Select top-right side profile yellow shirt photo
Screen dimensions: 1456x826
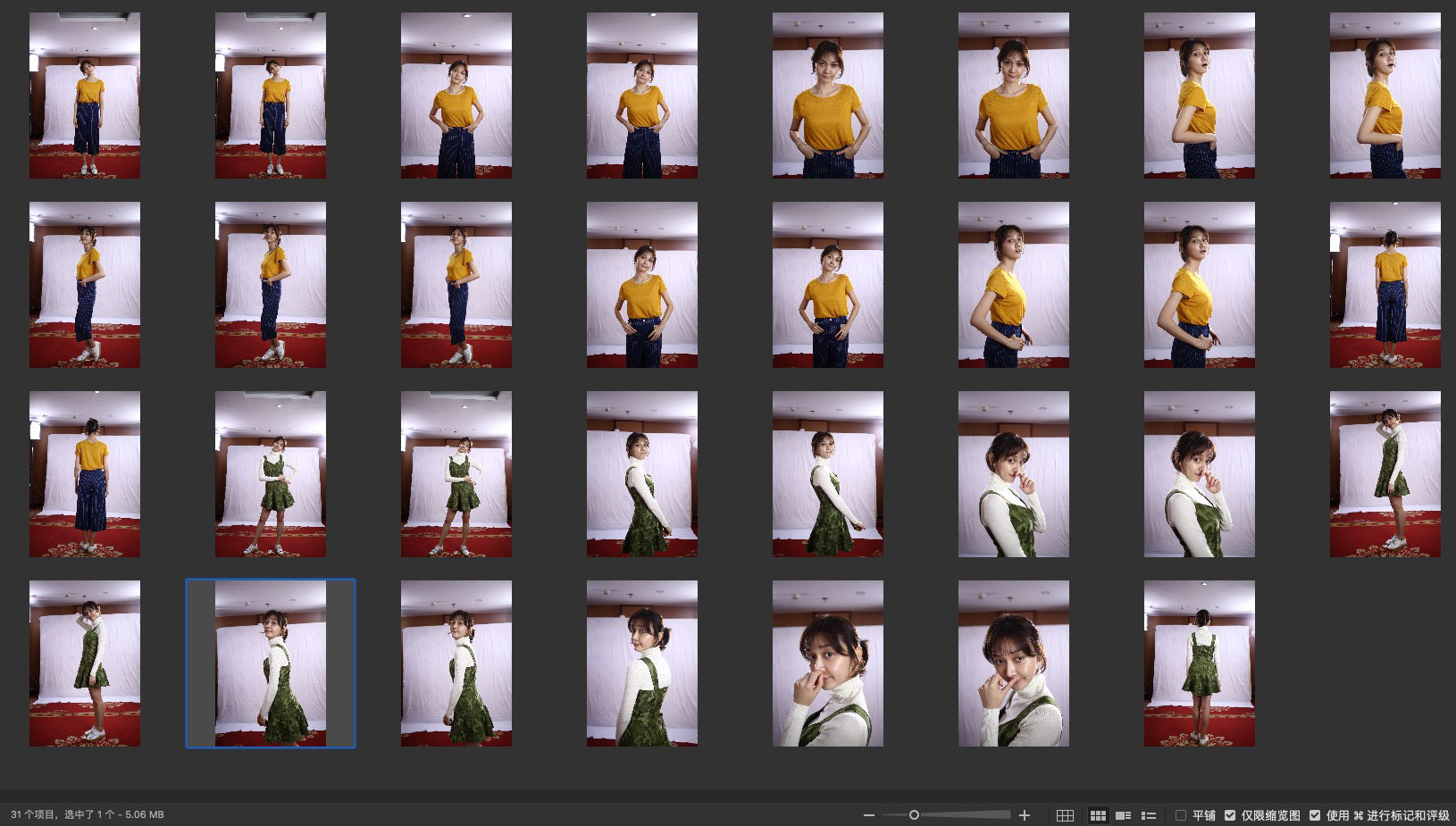point(1385,96)
